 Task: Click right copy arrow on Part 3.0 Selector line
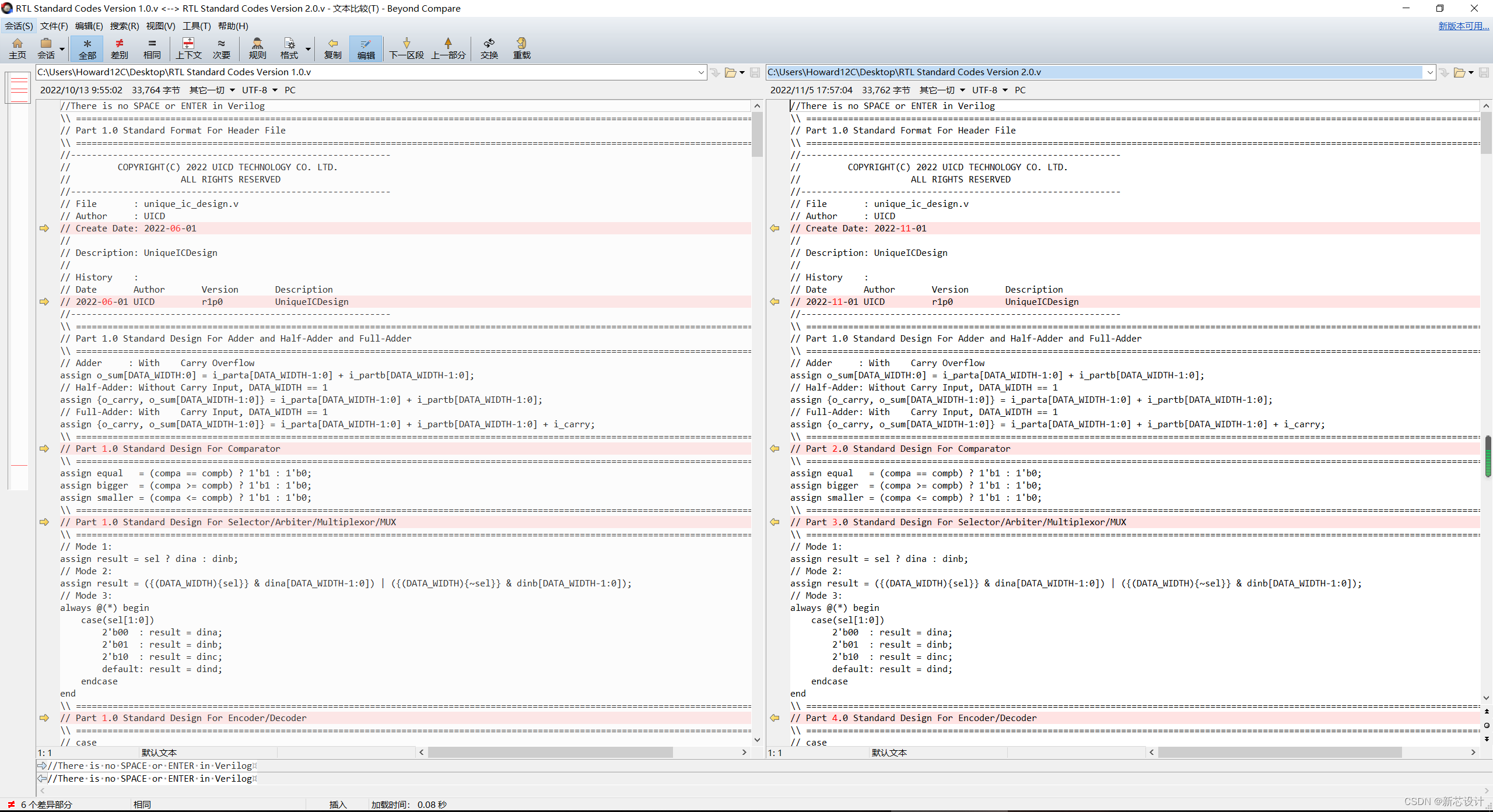point(774,522)
